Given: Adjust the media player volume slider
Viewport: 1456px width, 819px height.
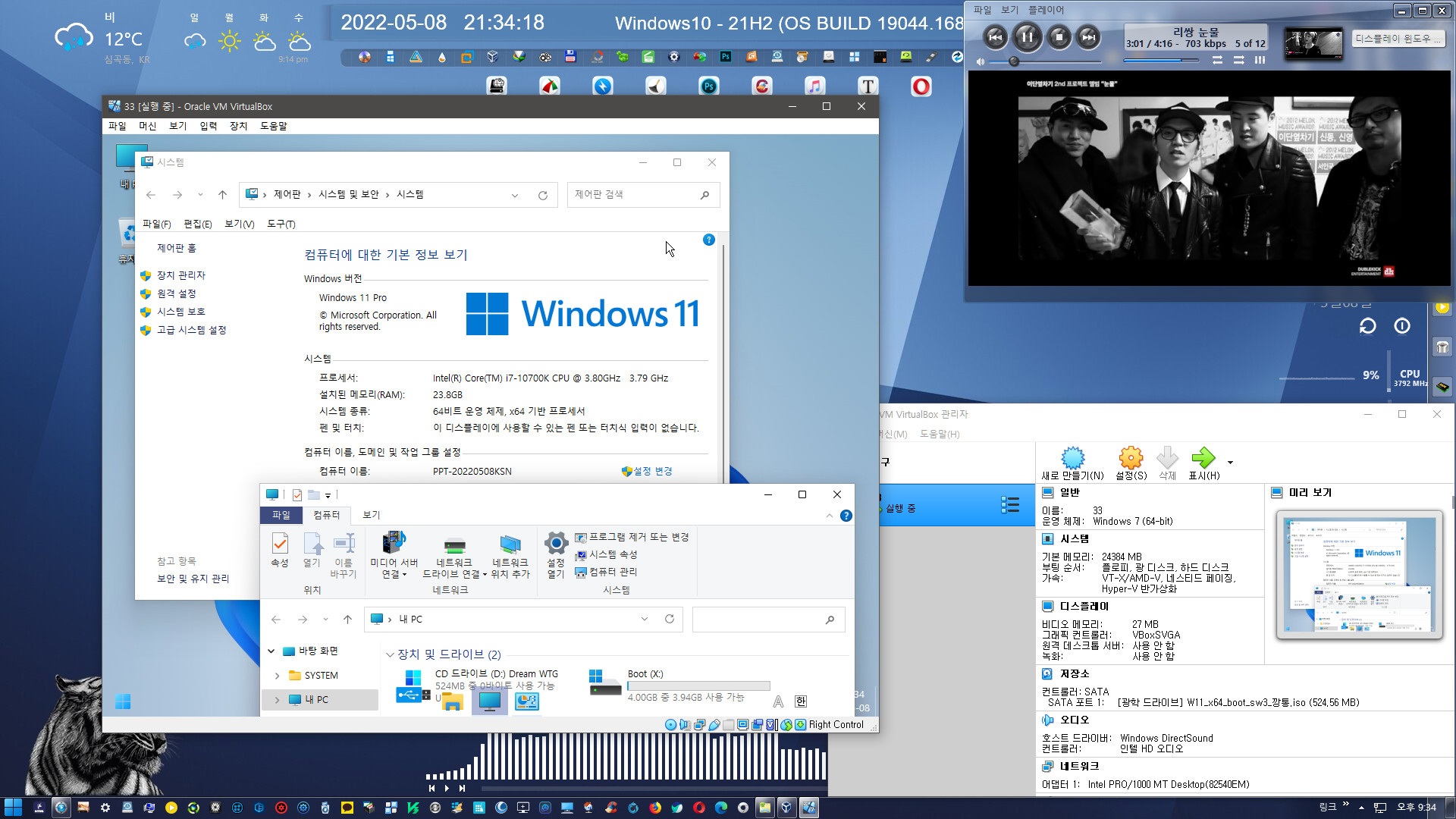Looking at the screenshot, I should (x=1046, y=61).
